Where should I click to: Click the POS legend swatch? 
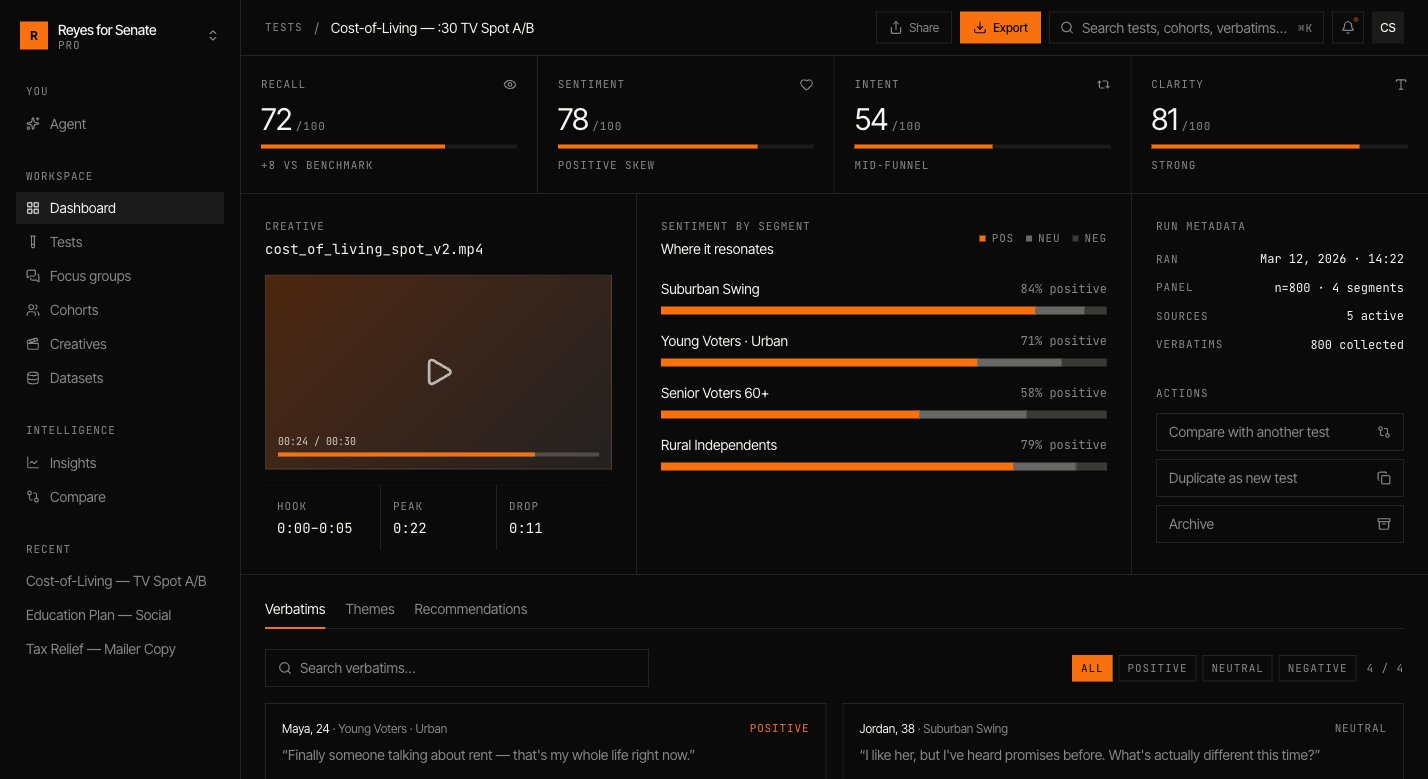point(983,239)
